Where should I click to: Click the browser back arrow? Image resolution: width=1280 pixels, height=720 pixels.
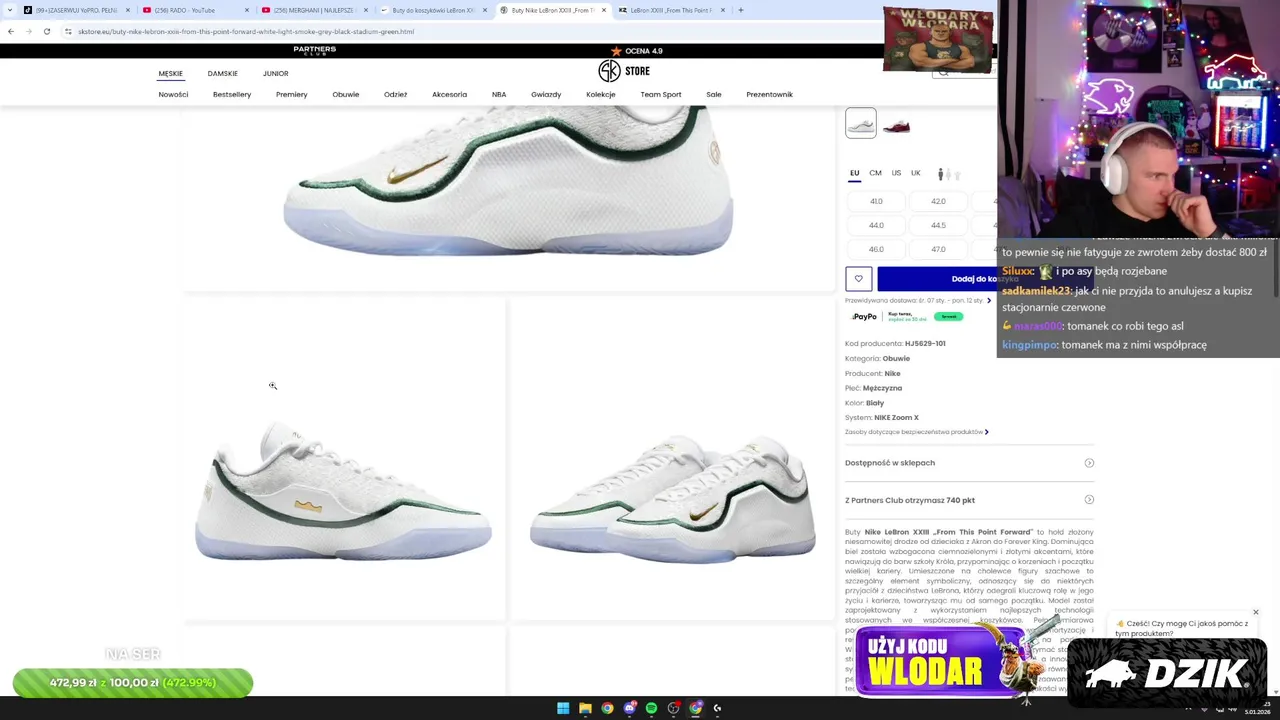[x=10, y=31]
